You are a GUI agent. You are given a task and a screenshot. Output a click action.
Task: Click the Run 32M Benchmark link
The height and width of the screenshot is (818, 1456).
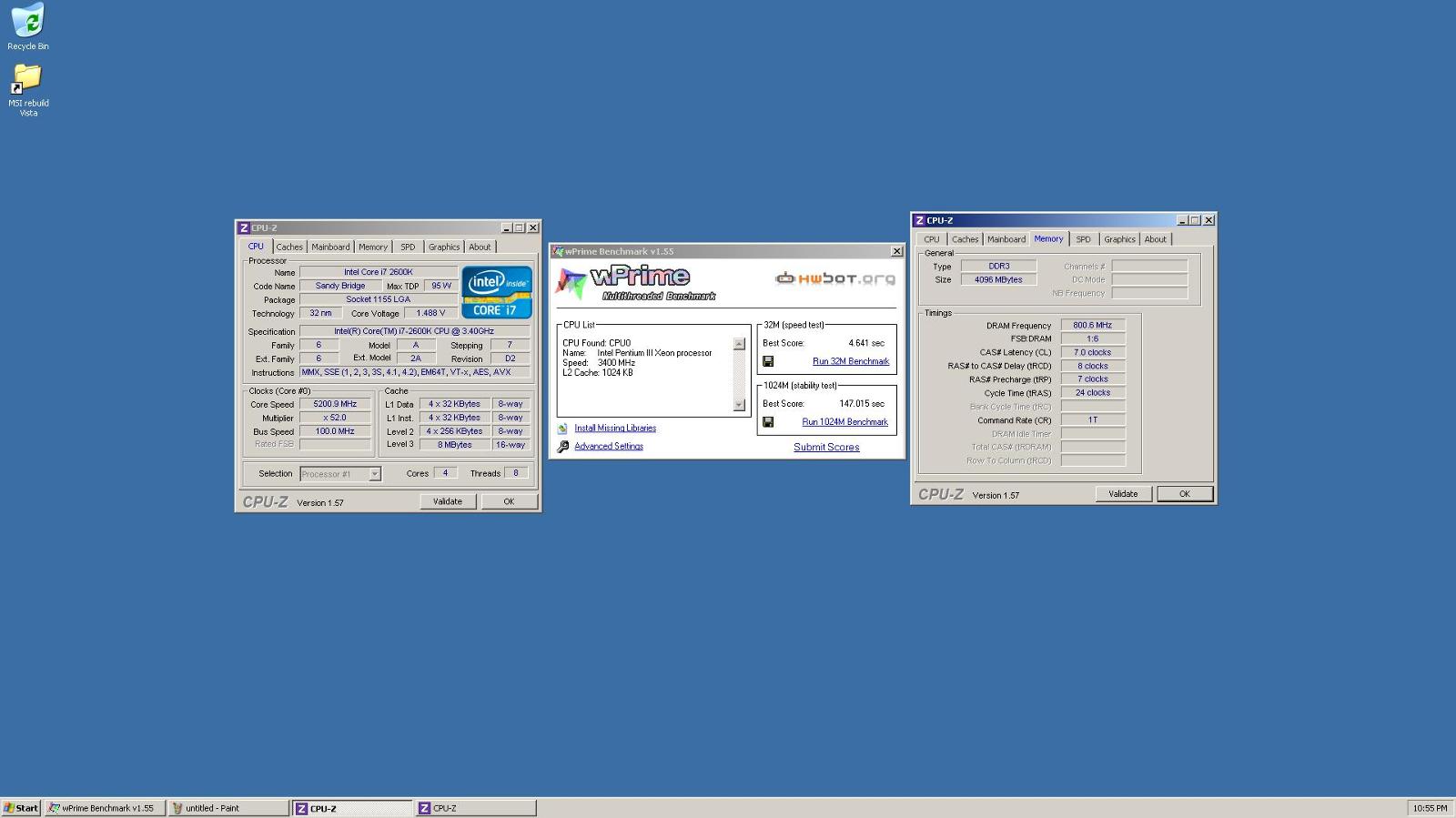tap(851, 361)
